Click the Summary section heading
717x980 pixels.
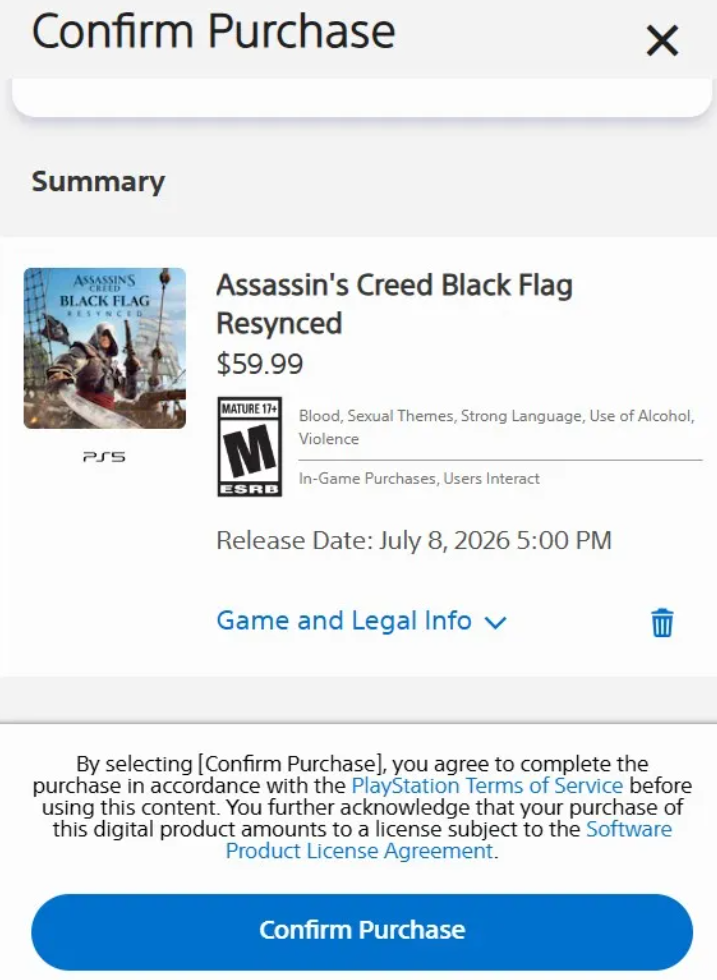pos(98,182)
